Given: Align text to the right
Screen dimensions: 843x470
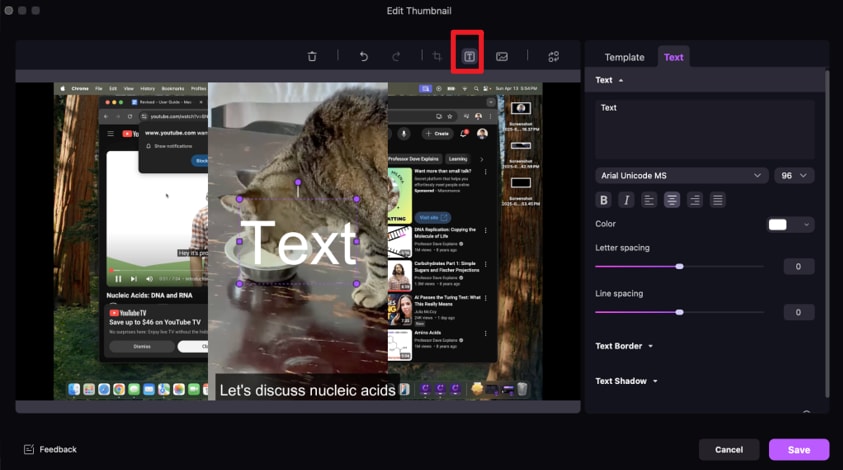Looking at the screenshot, I should 695,200.
